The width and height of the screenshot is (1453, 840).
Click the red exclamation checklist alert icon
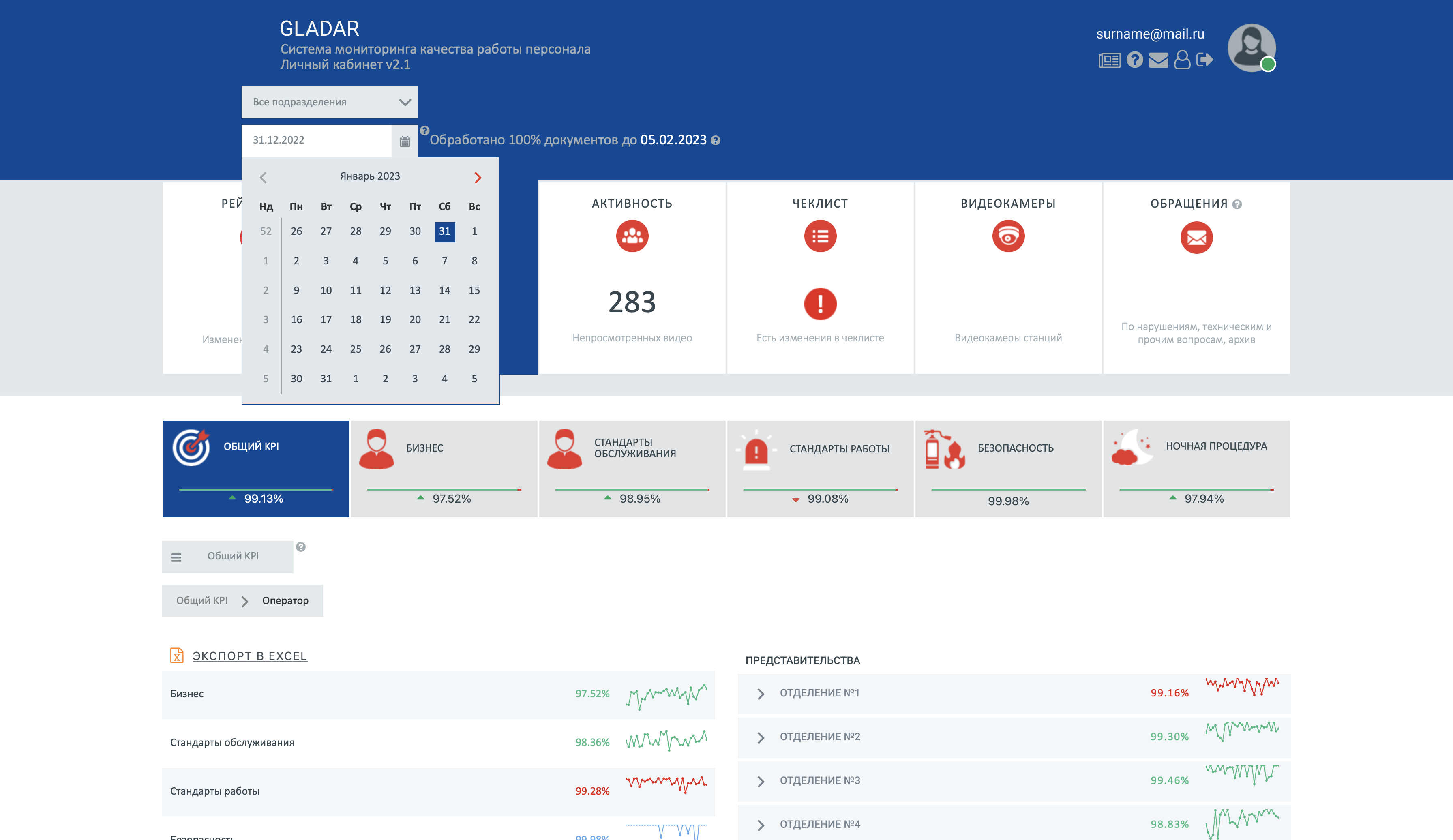click(820, 304)
